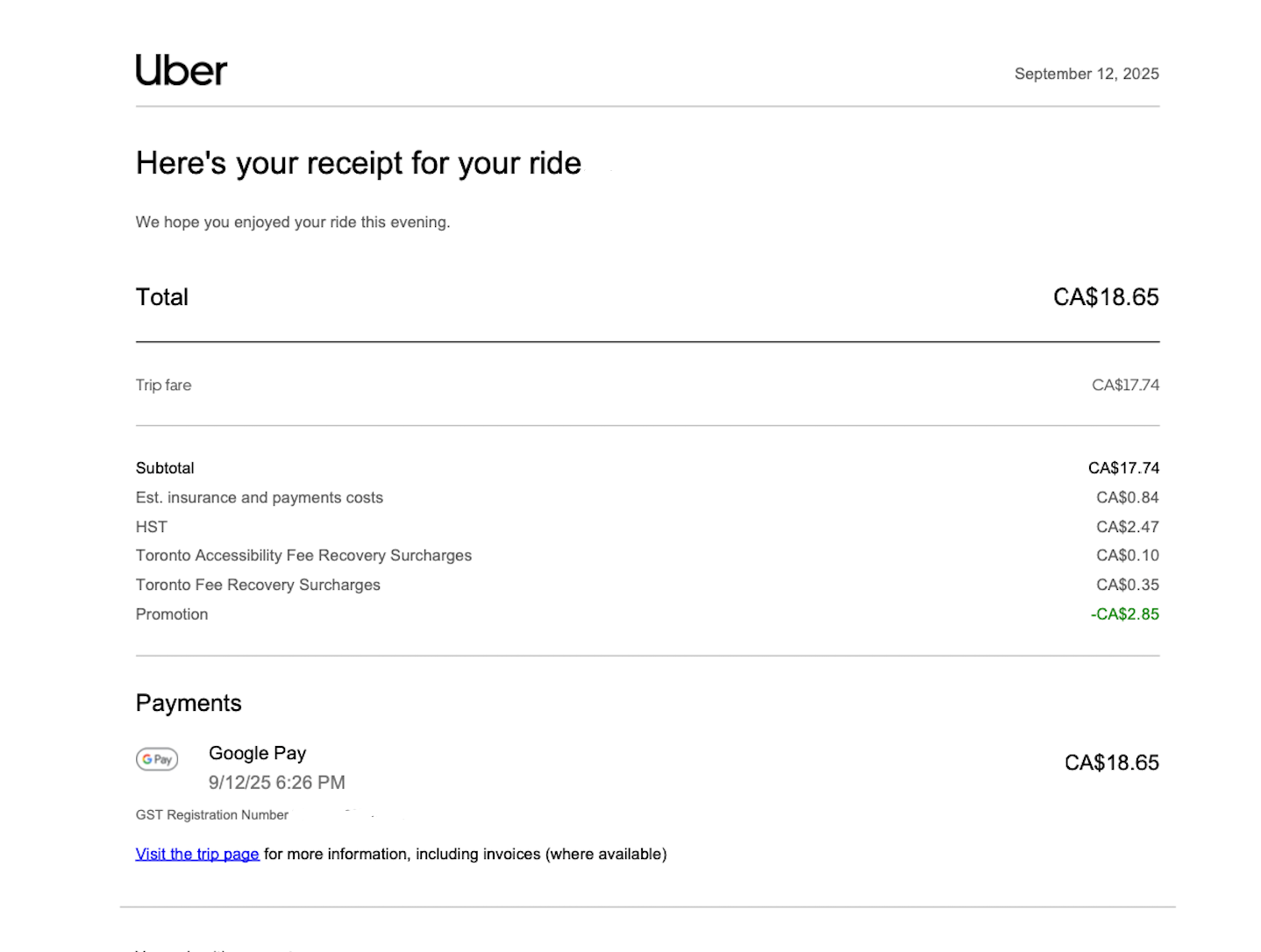The height and width of the screenshot is (952, 1261).
Task: Open the 'Visit the trip page' link
Action: coord(197,854)
